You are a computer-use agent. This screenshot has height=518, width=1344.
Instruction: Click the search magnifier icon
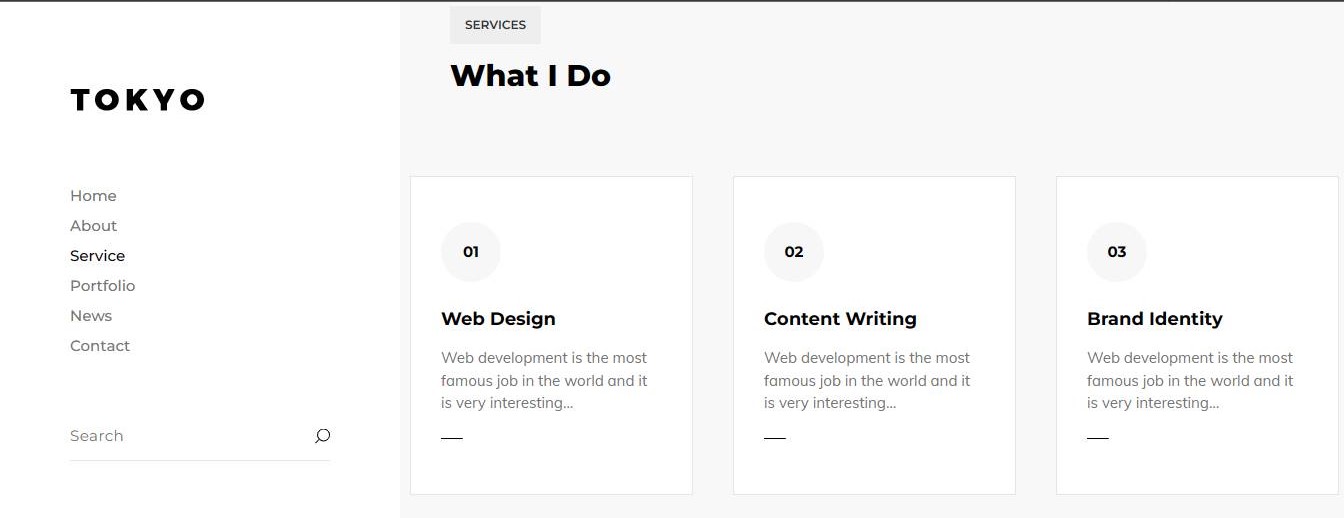tap(322, 436)
